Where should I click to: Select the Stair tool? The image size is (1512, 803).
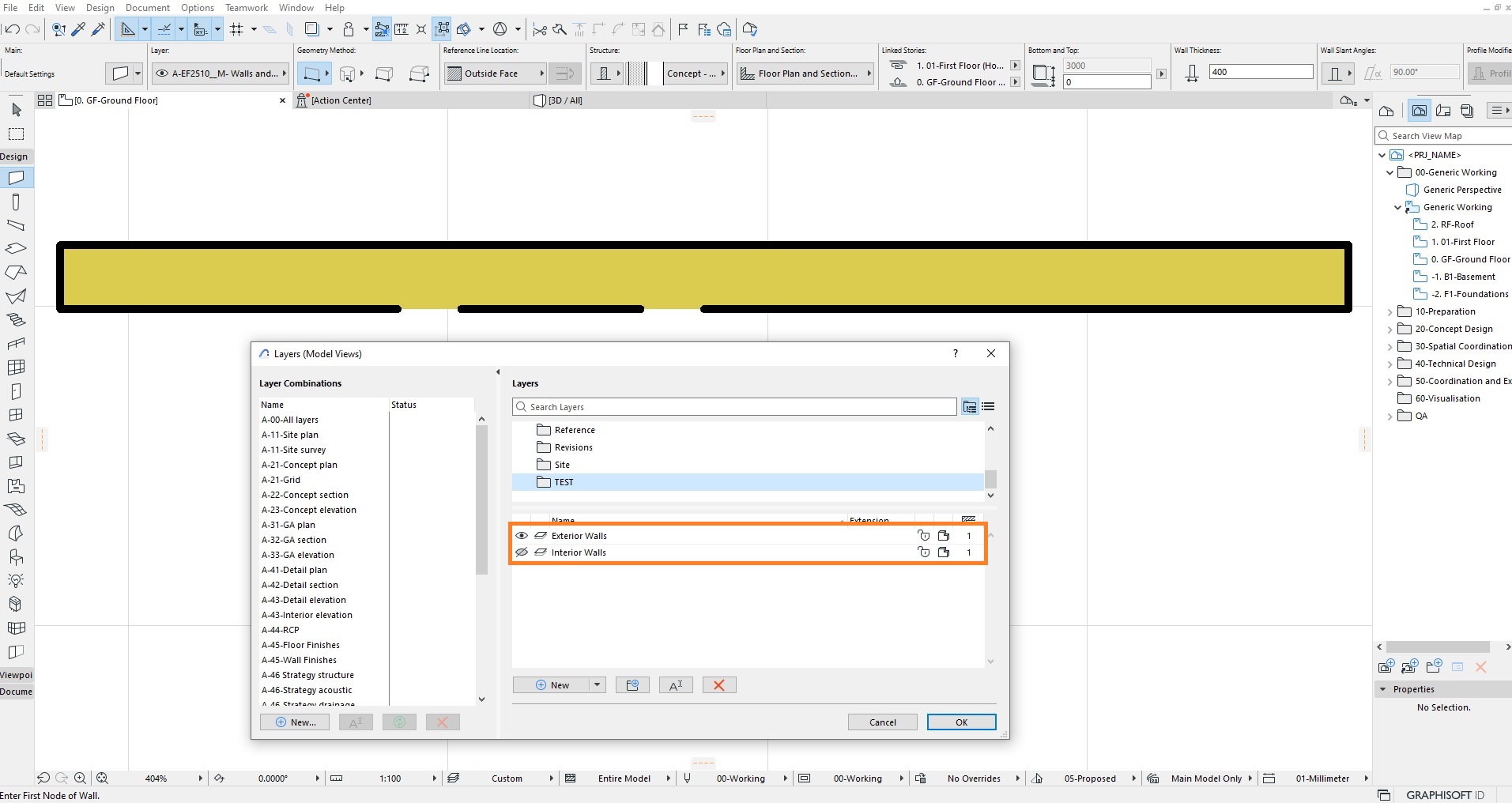(x=17, y=320)
